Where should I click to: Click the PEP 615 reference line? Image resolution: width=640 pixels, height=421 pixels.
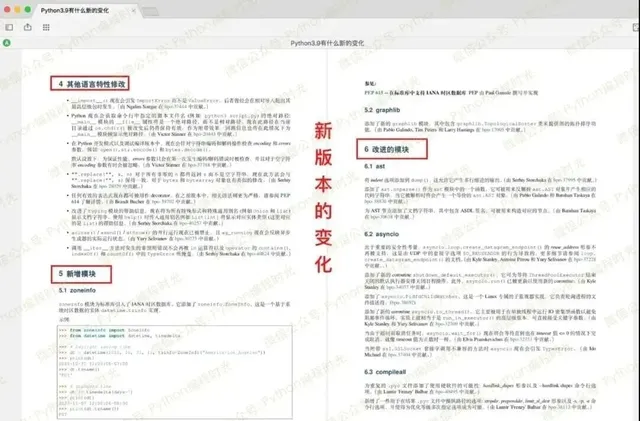[x=451, y=93]
